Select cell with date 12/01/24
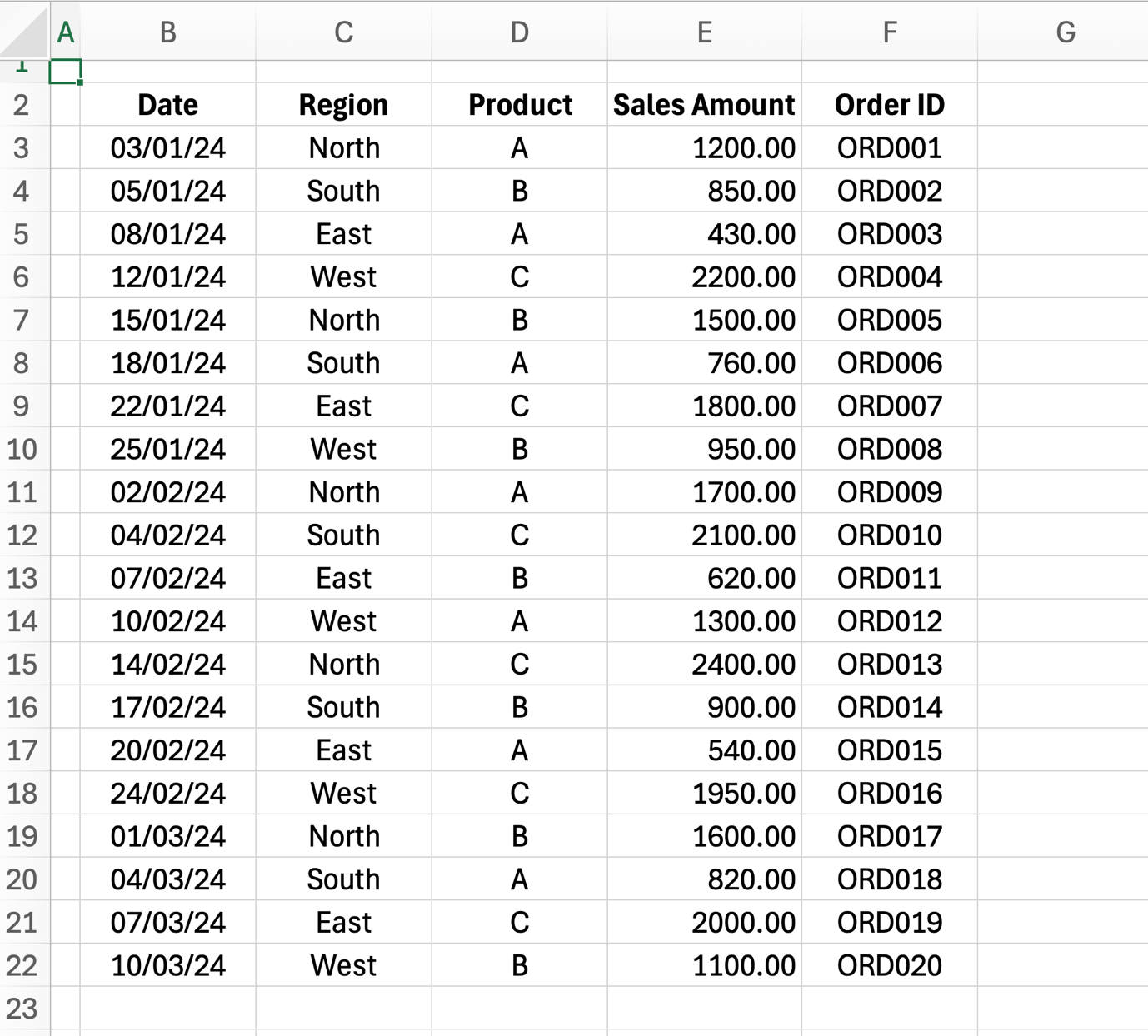The width and height of the screenshot is (1148, 1036). (167, 276)
